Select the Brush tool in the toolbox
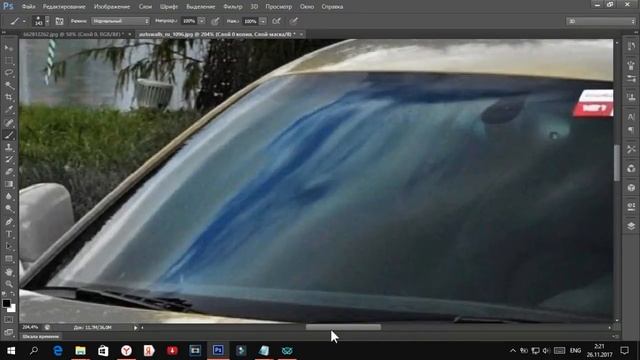The image size is (640, 360). click(x=9, y=135)
